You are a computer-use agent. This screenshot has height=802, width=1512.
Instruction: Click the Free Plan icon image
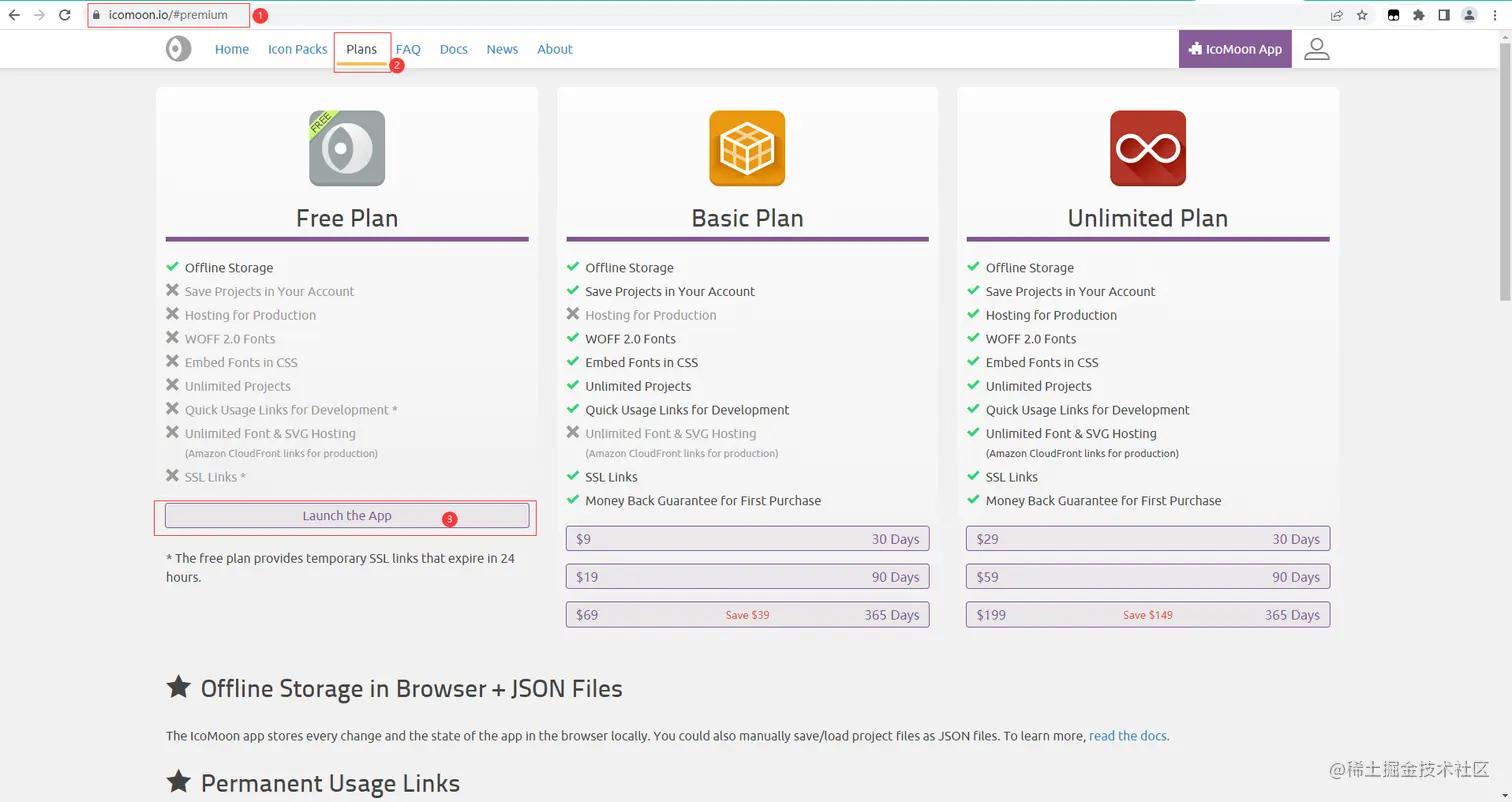pyautogui.click(x=347, y=148)
